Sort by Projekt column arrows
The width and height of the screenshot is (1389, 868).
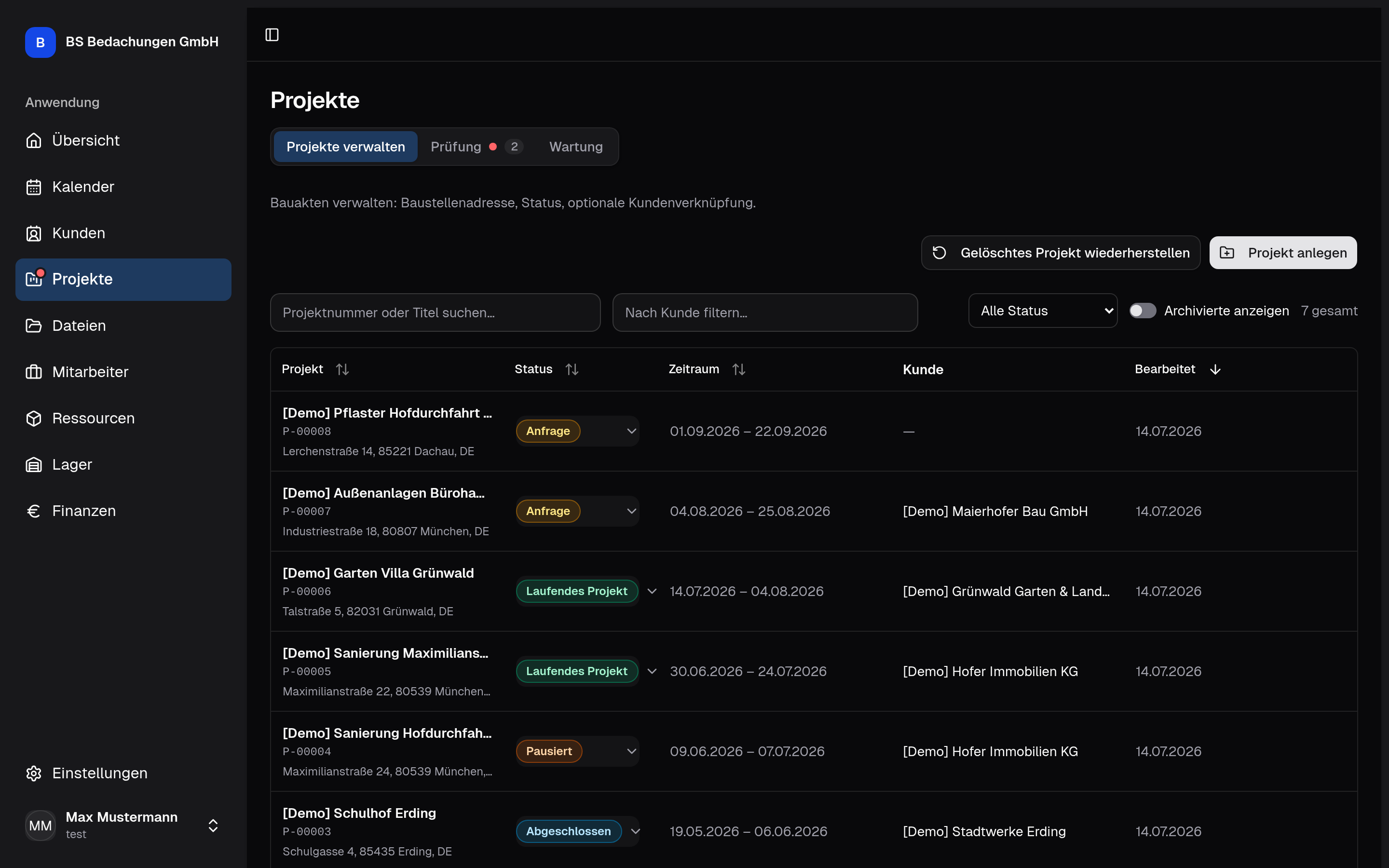click(x=342, y=369)
